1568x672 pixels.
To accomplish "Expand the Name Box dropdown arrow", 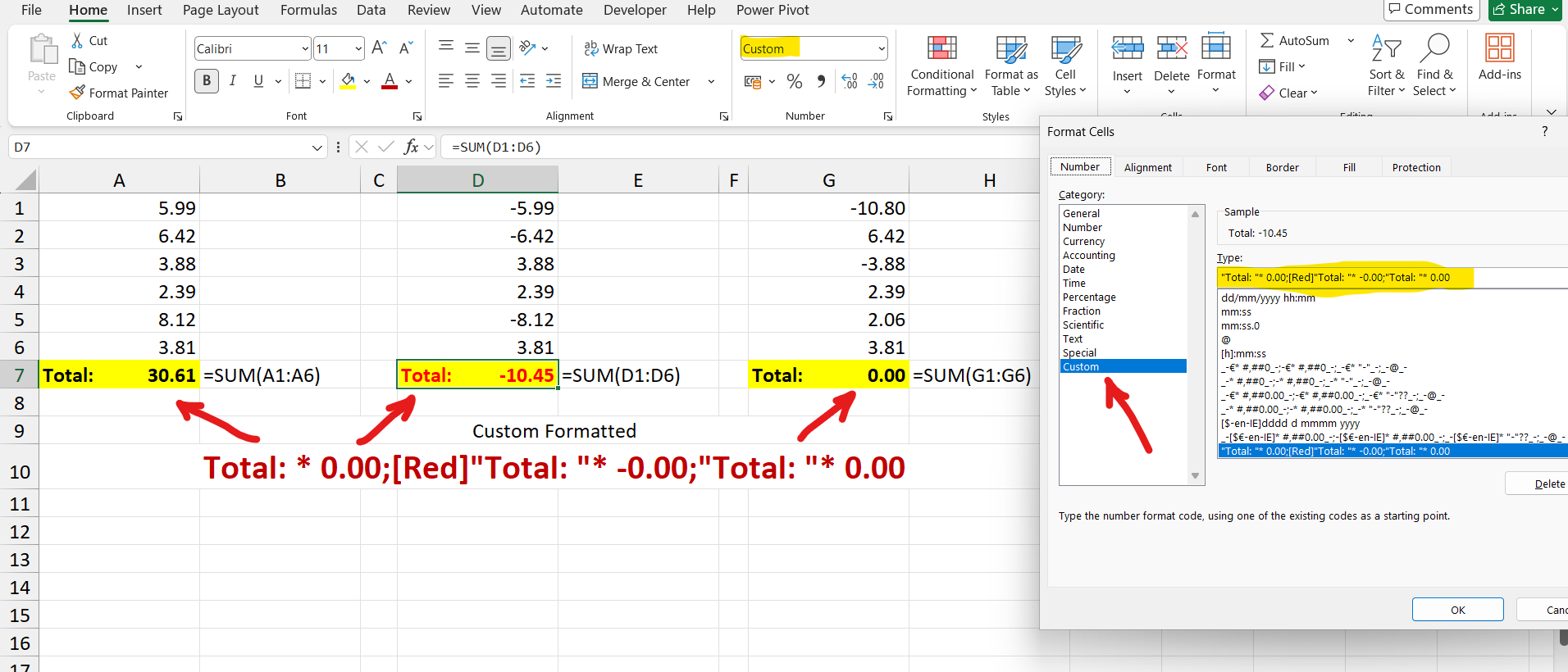I will (x=317, y=148).
